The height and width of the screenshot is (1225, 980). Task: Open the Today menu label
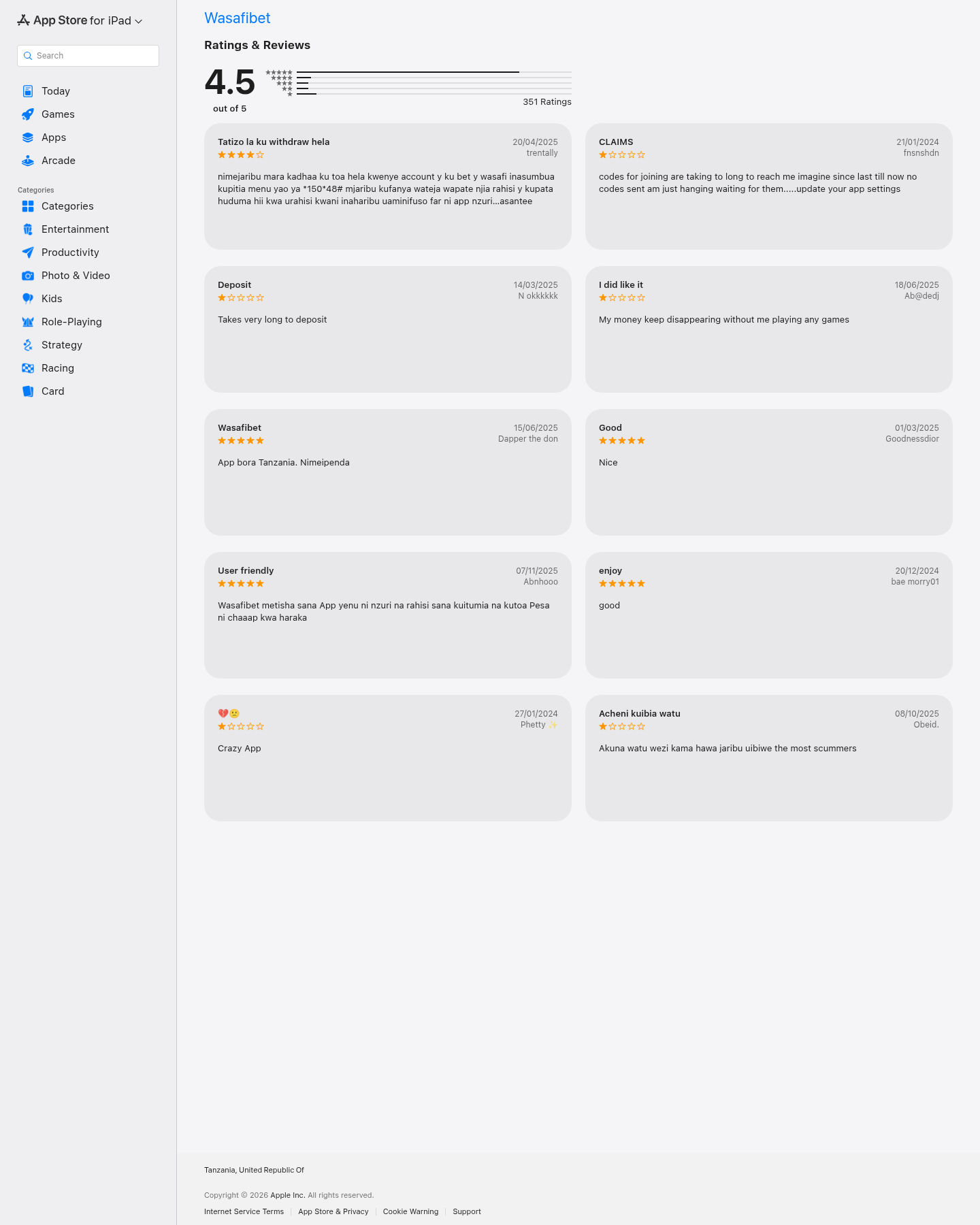pos(56,91)
